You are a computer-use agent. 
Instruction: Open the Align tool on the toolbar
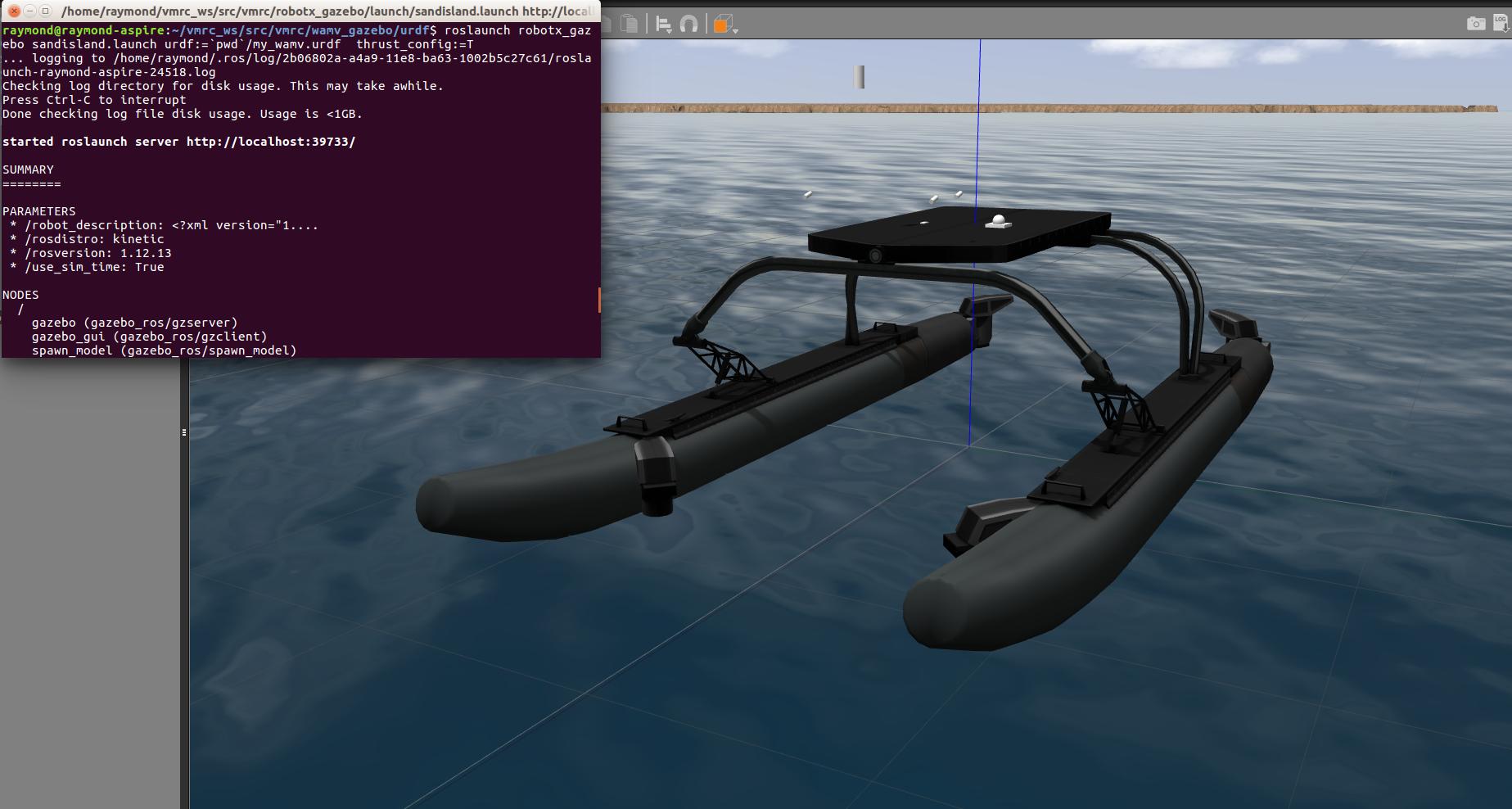pos(663,23)
